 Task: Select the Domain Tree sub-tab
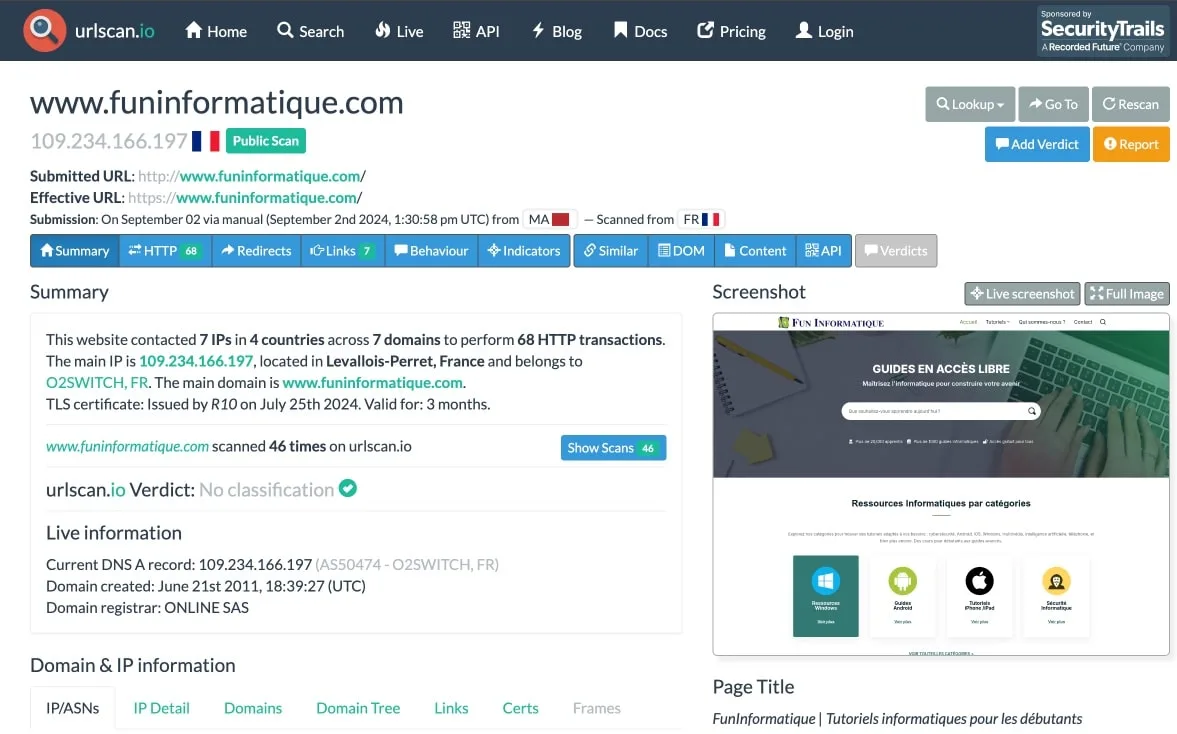click(x=358, y=708)
